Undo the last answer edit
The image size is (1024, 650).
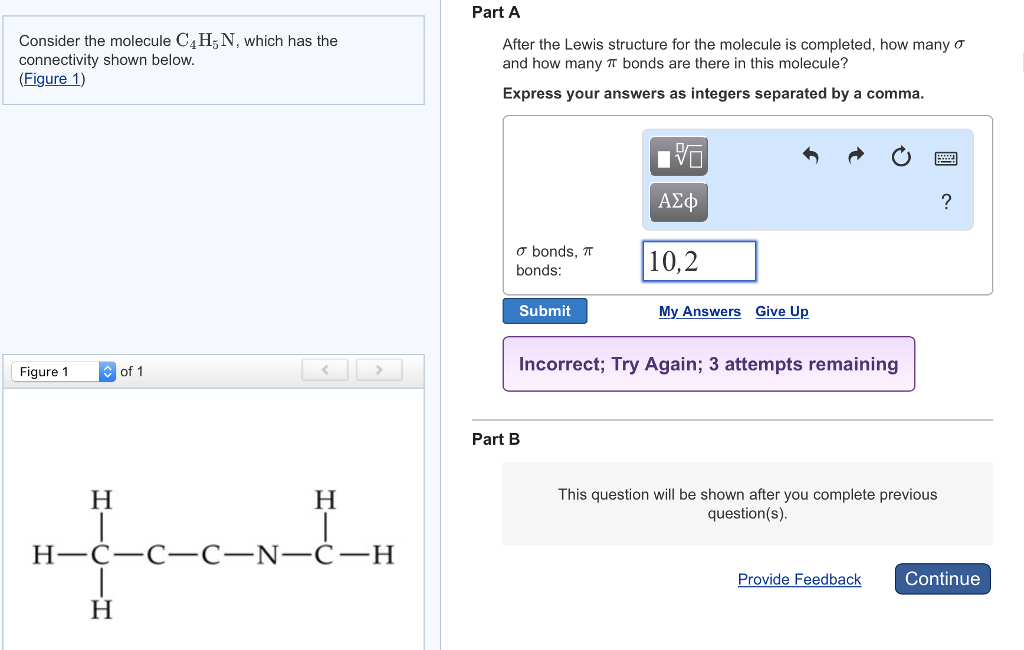810,157
